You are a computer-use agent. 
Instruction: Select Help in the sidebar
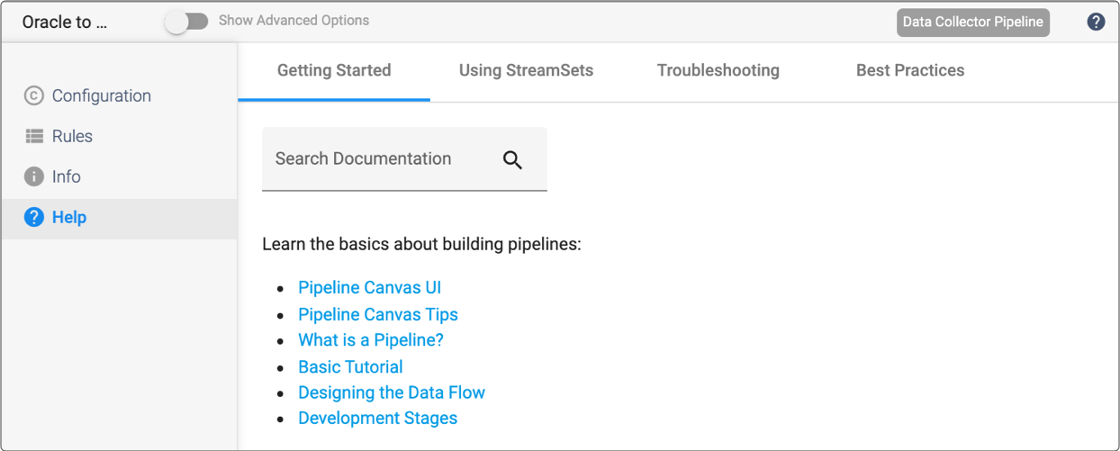pyautogui.click(x=119, y=217)
